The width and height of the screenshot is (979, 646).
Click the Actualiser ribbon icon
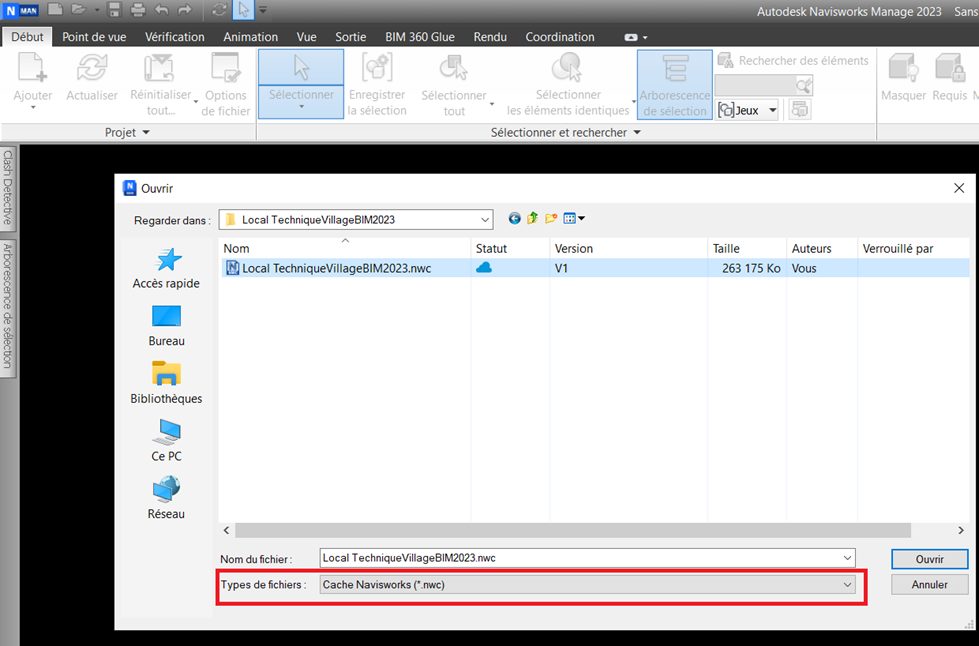pos(92,68)
